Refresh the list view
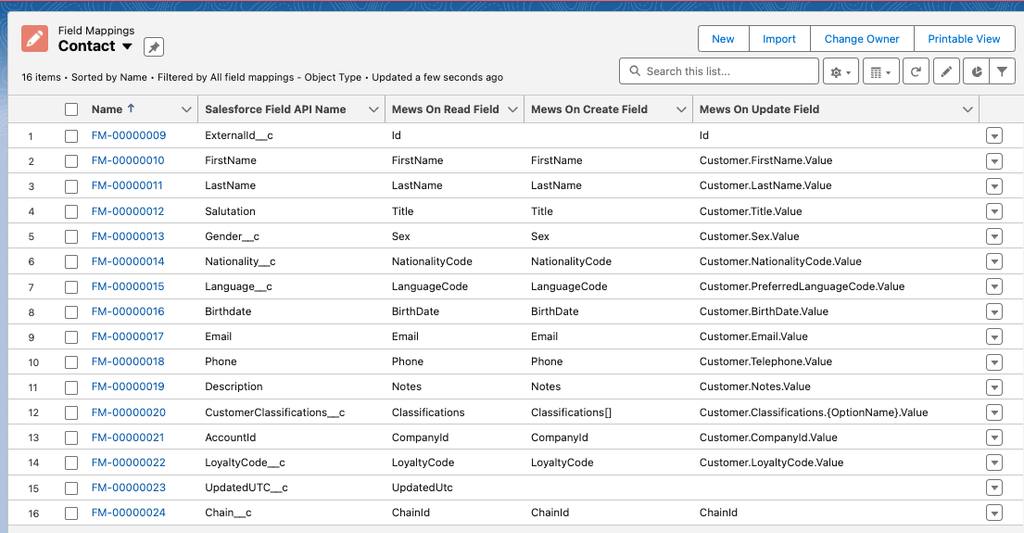Image resolution: width=1024 pixels, height=533 pixels. pyautogui.click(x=916, y=71)
